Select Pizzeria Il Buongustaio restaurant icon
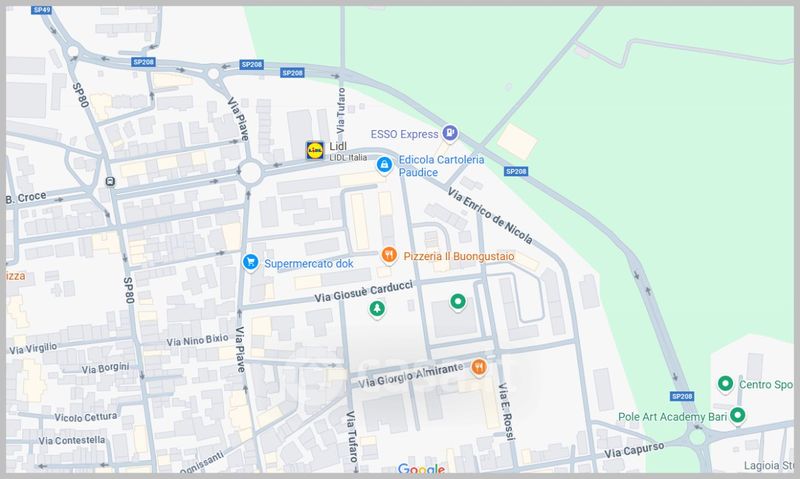This screenshot has height=479, width=800. (x=389, y=256)
